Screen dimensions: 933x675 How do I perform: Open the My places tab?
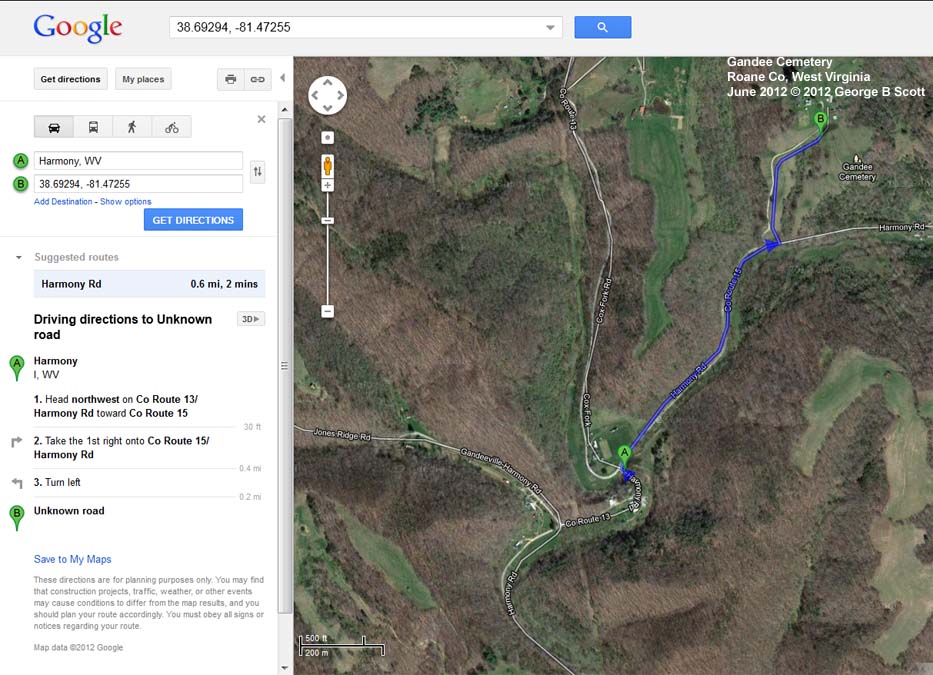point(143,79)
